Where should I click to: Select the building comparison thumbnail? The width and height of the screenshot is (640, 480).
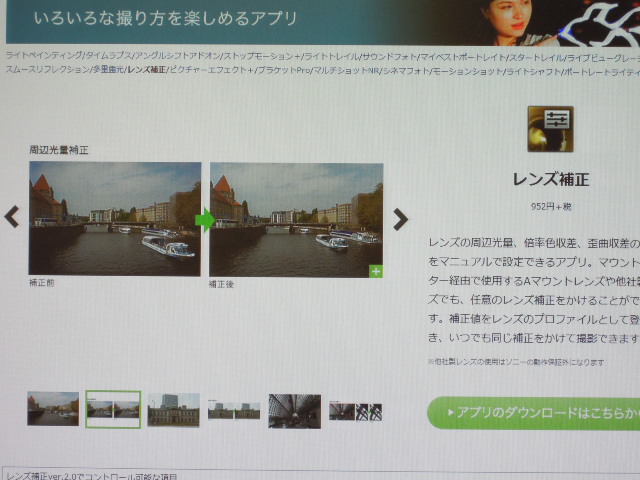click(x=234, y=410)
